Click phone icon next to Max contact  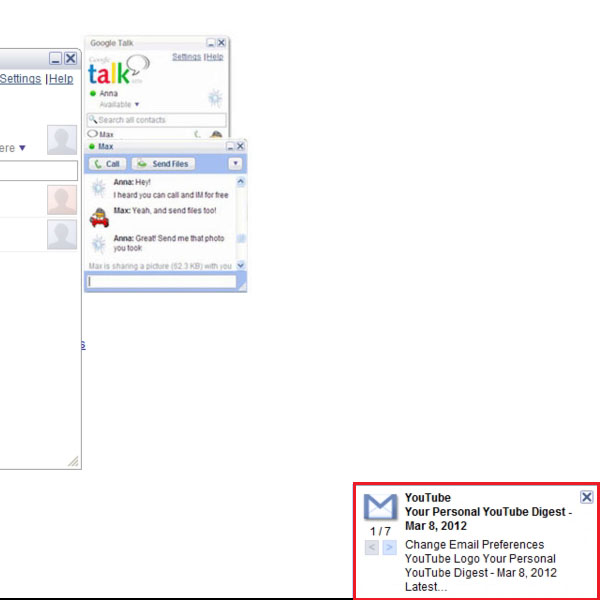pyautogui.click(x=197, y=134)
